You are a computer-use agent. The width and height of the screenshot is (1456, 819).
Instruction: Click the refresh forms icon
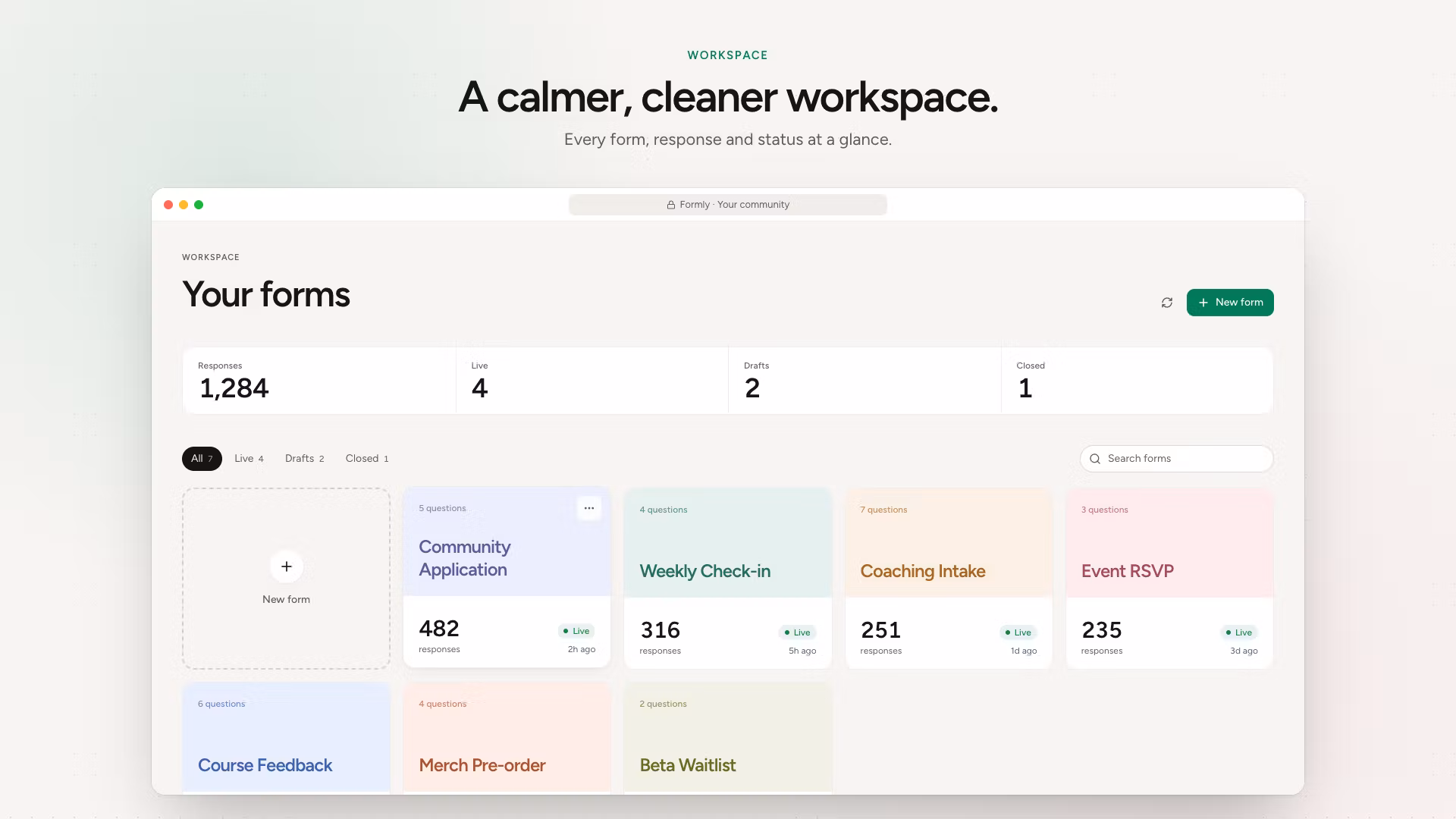pyautogui.click(x=1166, y=303)
